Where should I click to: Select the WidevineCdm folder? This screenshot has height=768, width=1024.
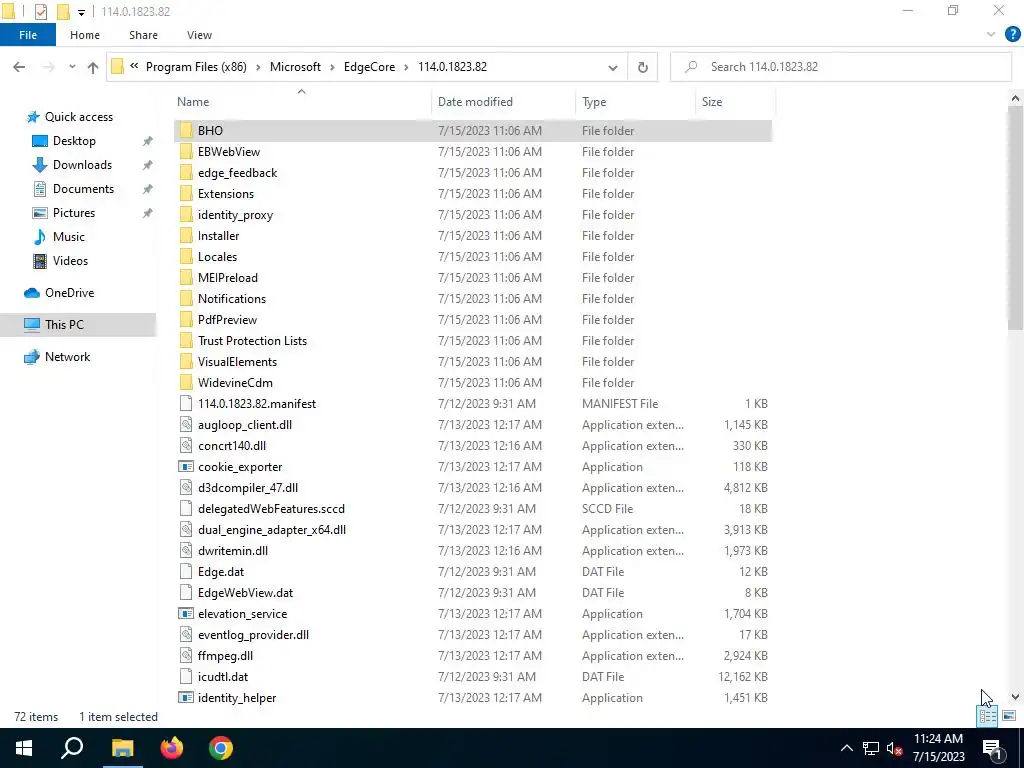(473, 383)
